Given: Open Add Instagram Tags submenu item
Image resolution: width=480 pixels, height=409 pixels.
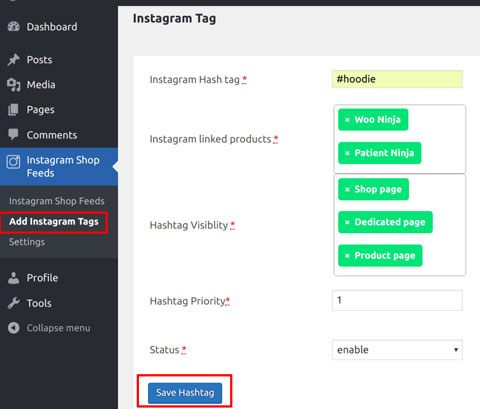Looking at the screenshot, I should tap(54, 222).
